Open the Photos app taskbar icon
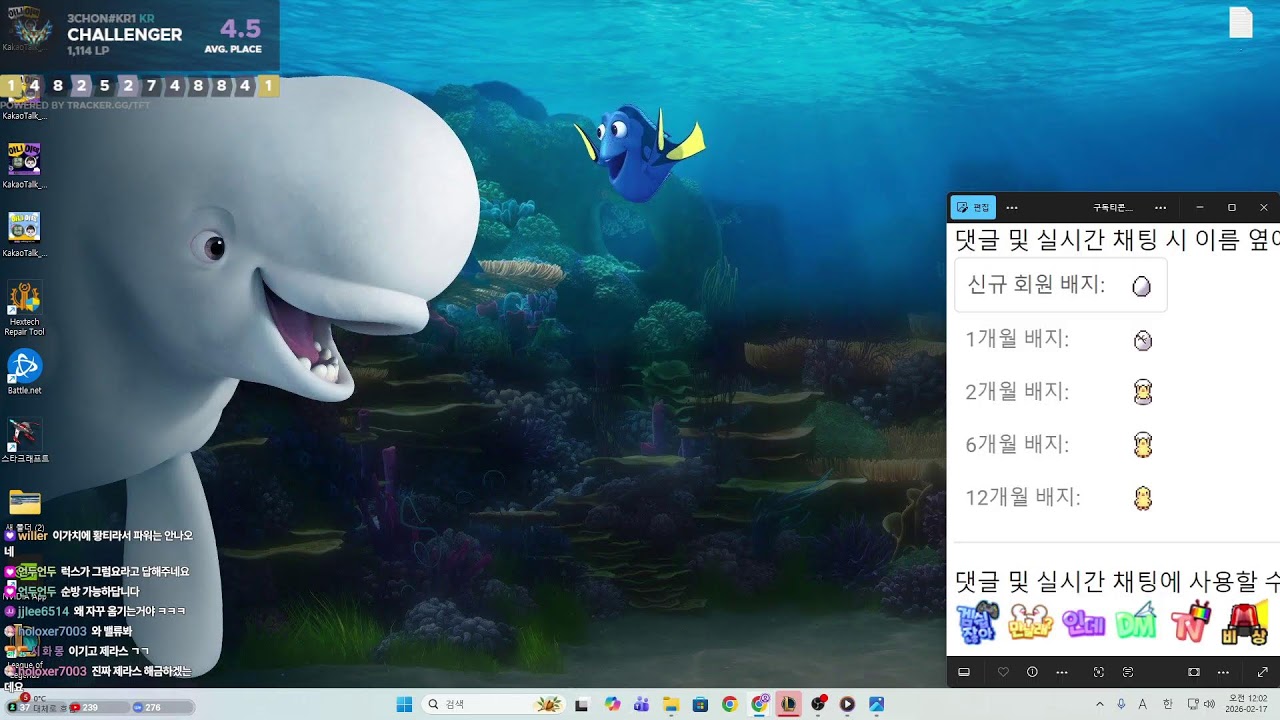Viewport: 1280px width, 720px height. pyautogui.click(x=876, y=704)
